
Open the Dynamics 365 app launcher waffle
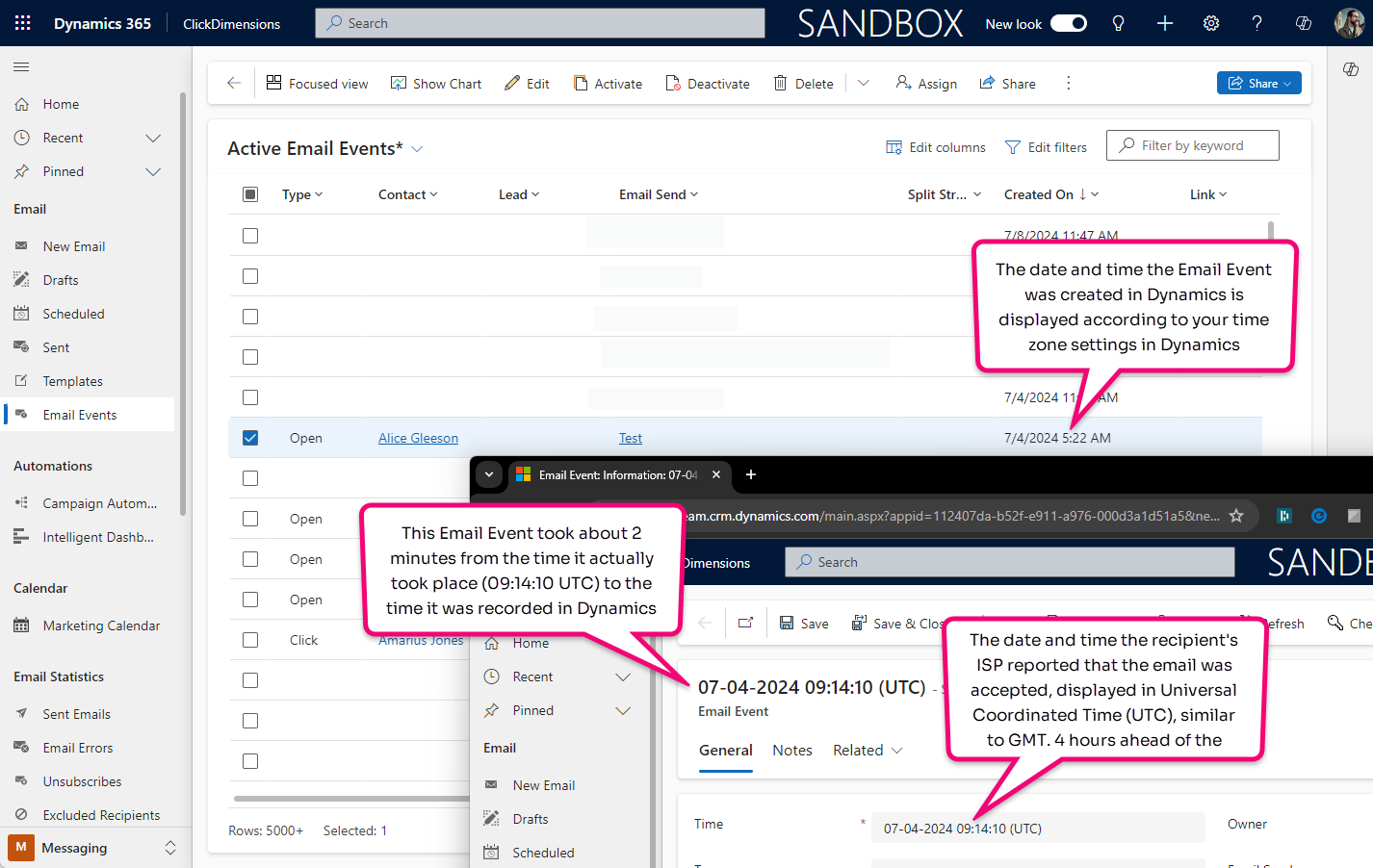(22, 23)
